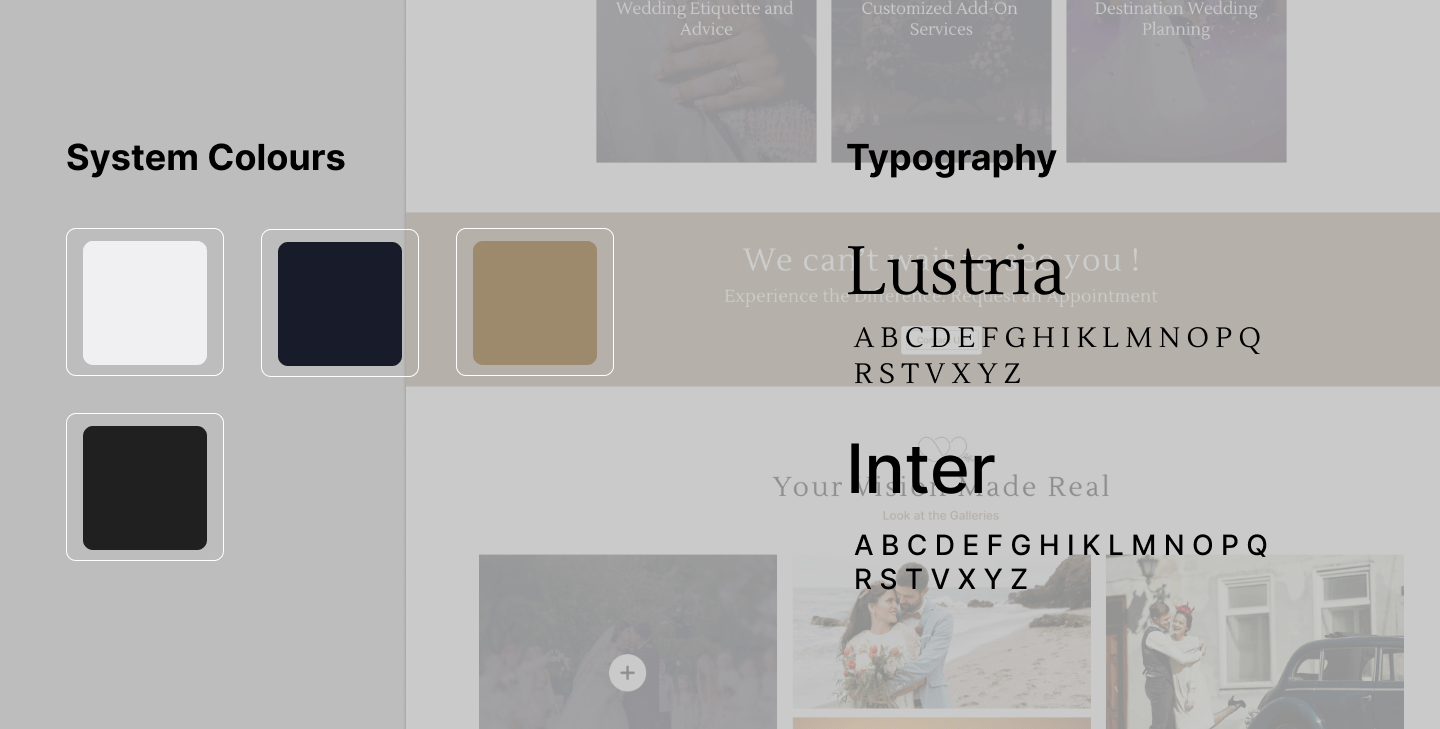
Task: Open the Wedding Etiquette and Advice card
Action: pyautogui.click(x=706, y=81)
